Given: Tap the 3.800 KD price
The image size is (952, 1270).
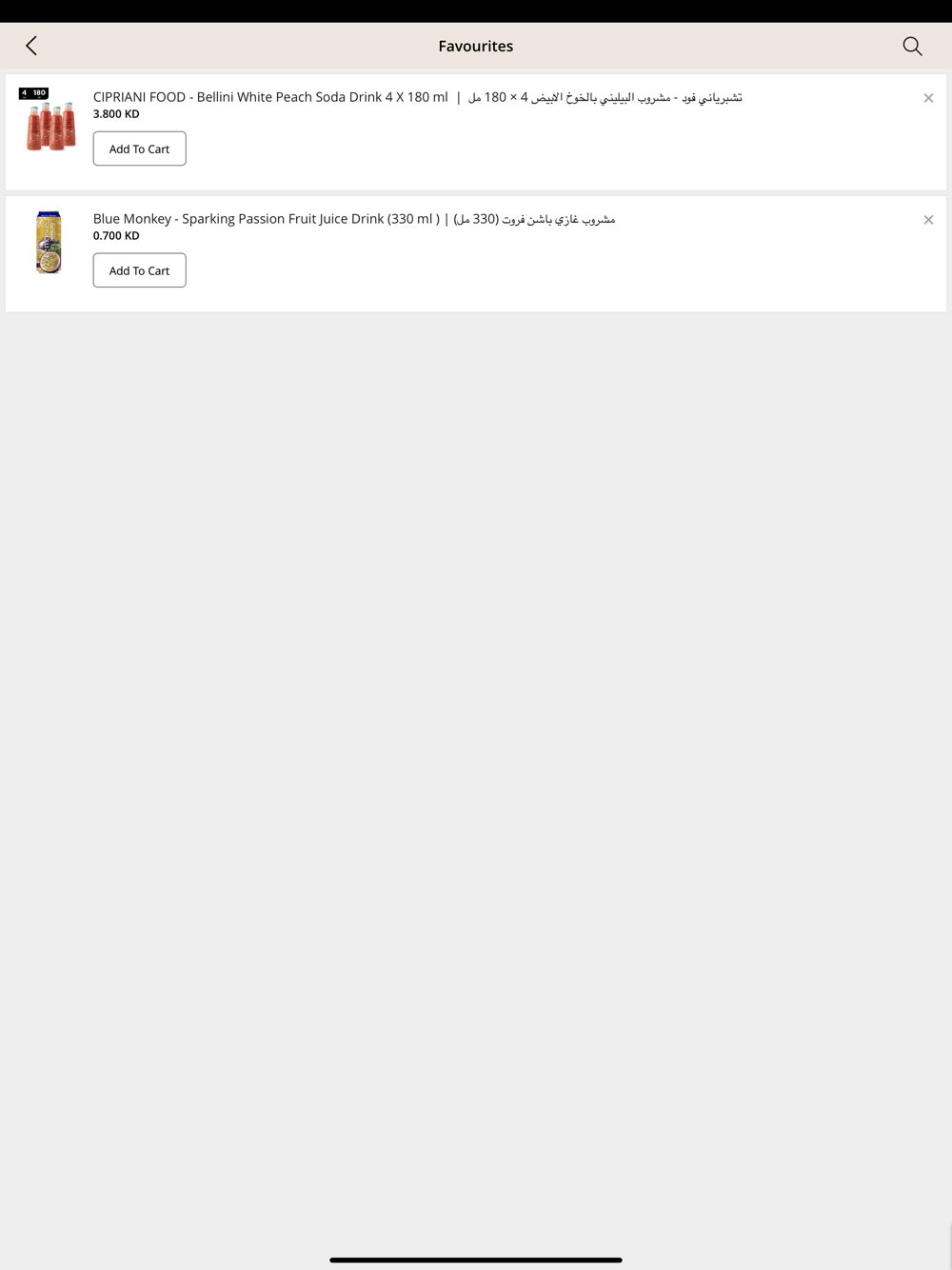Looking at the screenshot, I should coord(116,114).
